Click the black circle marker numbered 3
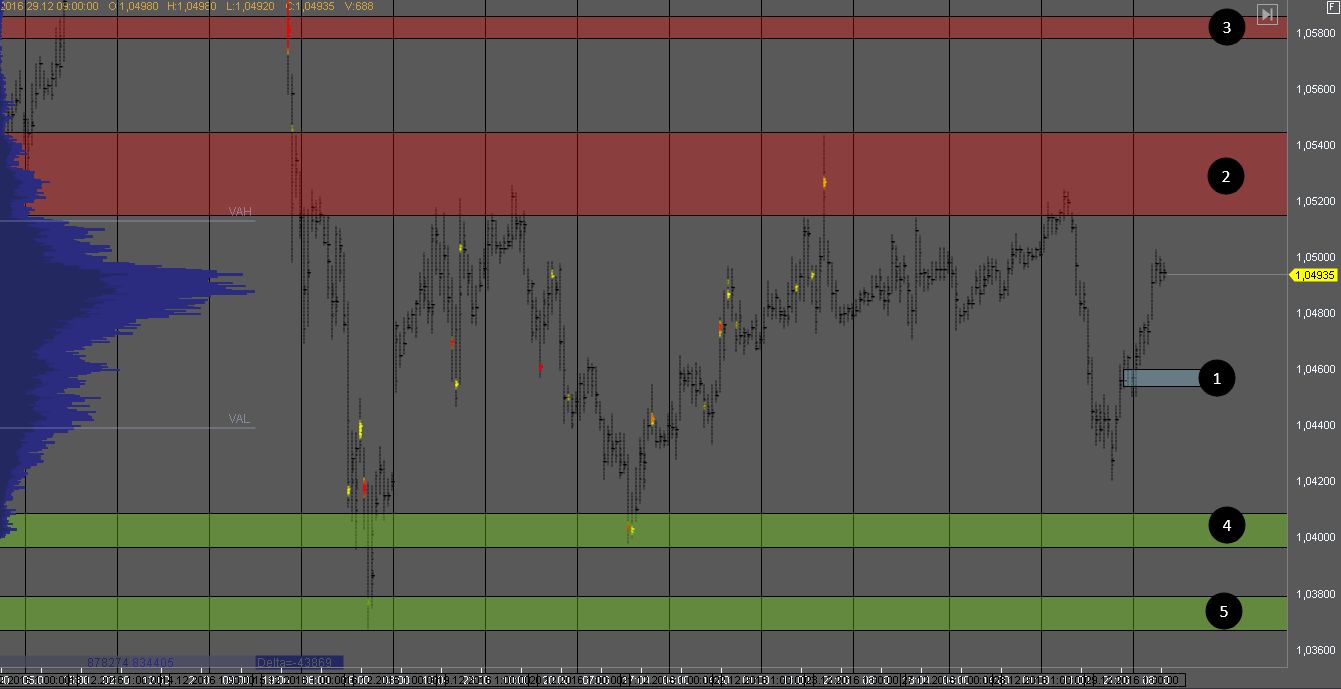Image resolution: width=1341 pixels, height=689 pixels. [1226, 27]
